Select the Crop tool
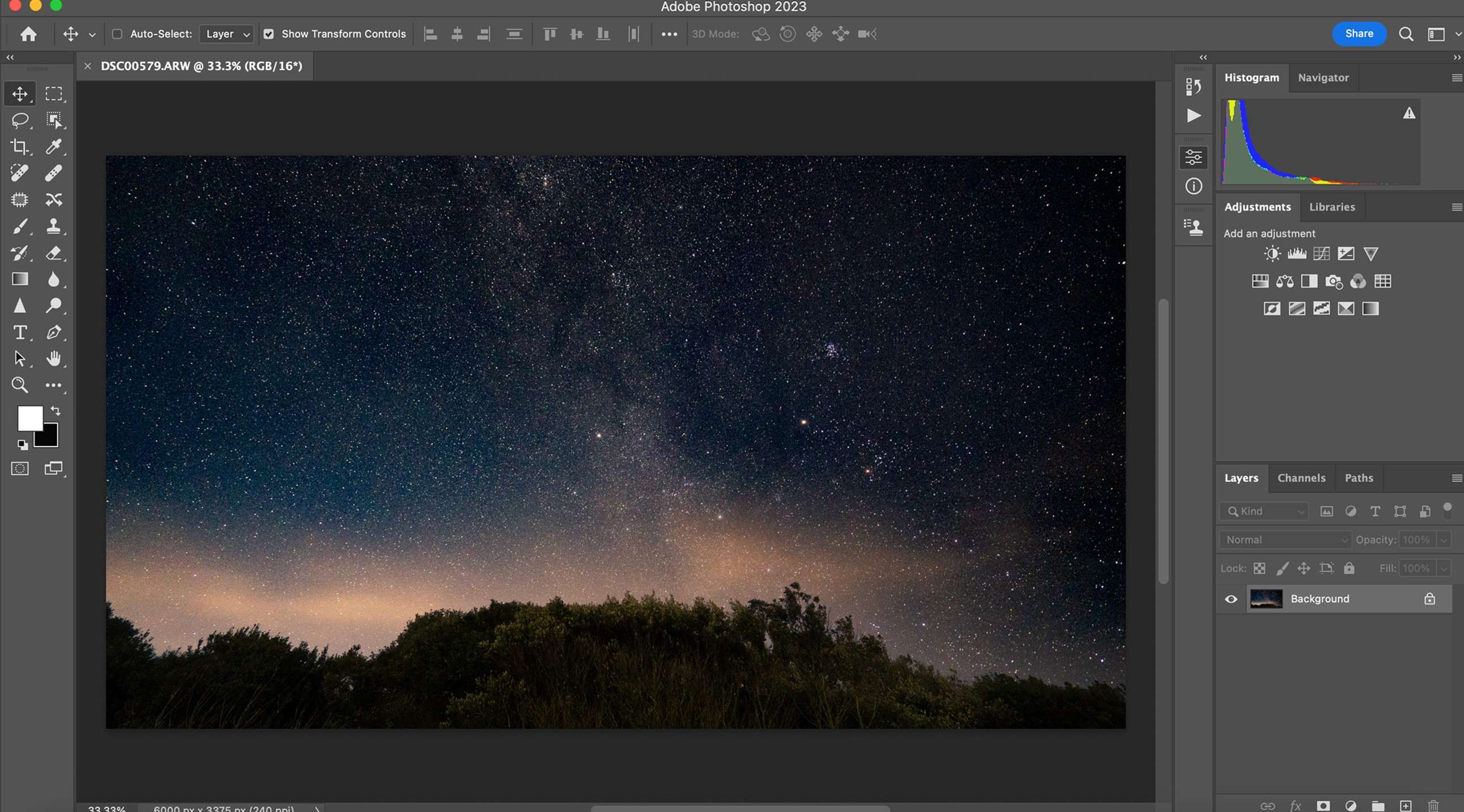The height and width of the screenshot is (812, 1464). (x=19, y=147)
